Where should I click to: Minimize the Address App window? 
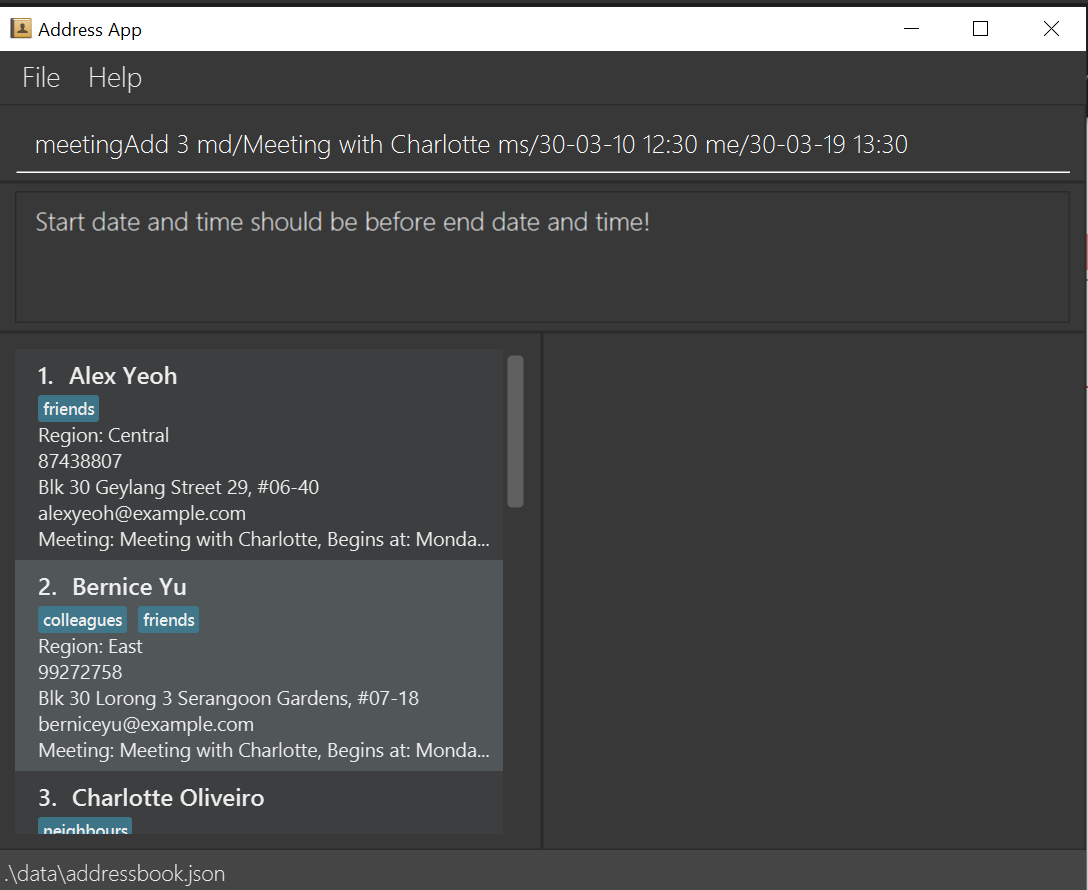[911, 28]
